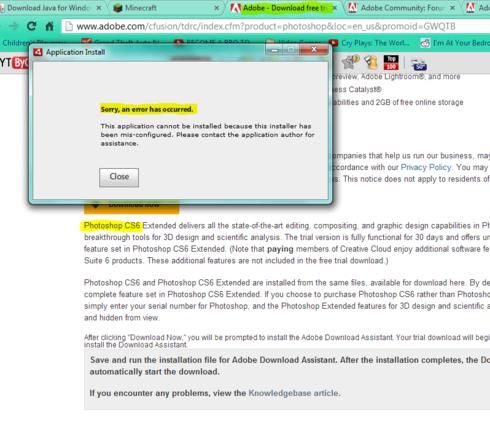This screenshot has width=490, height=434.
Task: Close the Download Java for Windows tab
Action: coord(99,8)
